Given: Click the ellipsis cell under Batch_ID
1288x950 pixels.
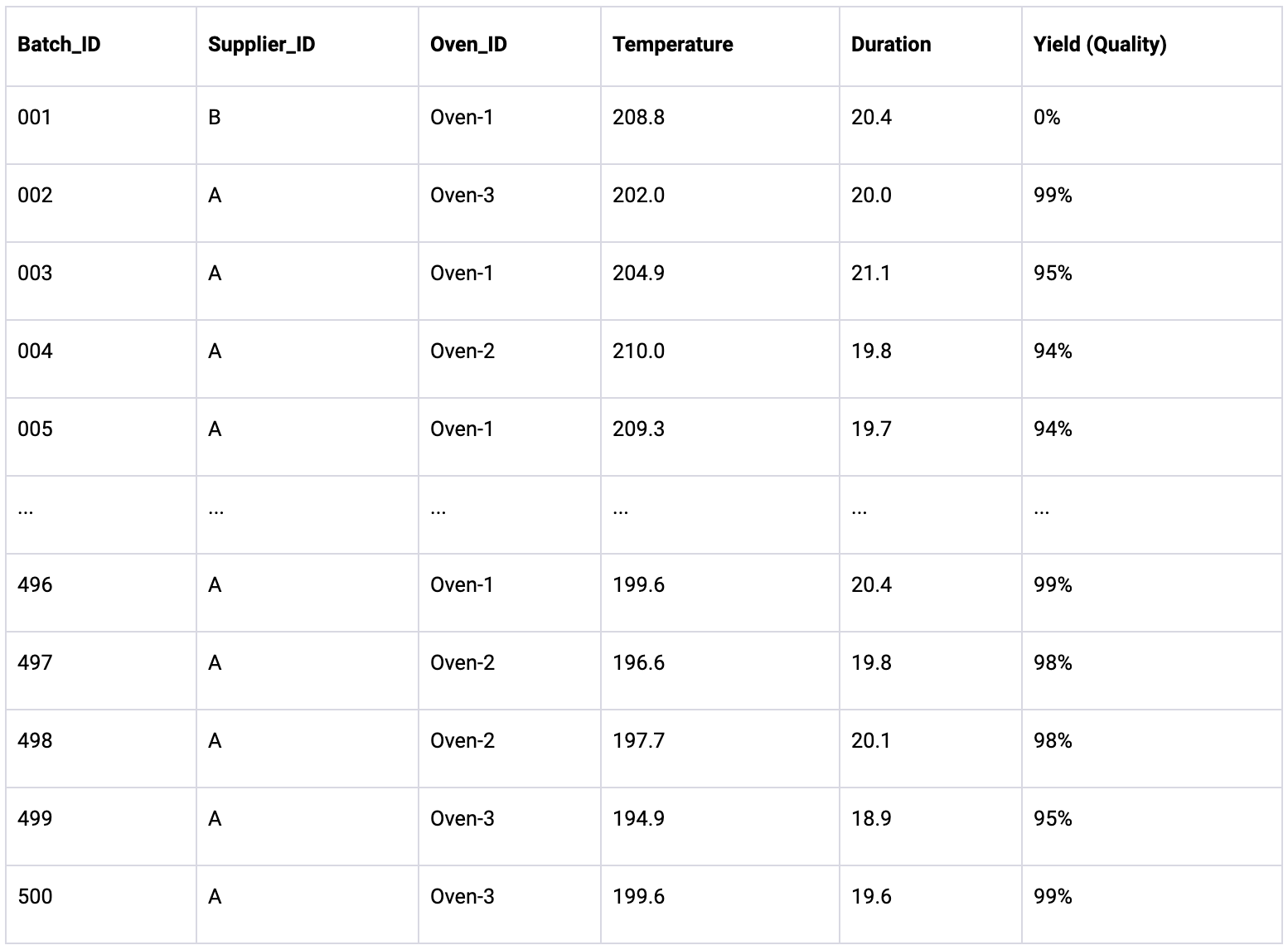Looking at the screenshot, I should click(x=26, y=511).
